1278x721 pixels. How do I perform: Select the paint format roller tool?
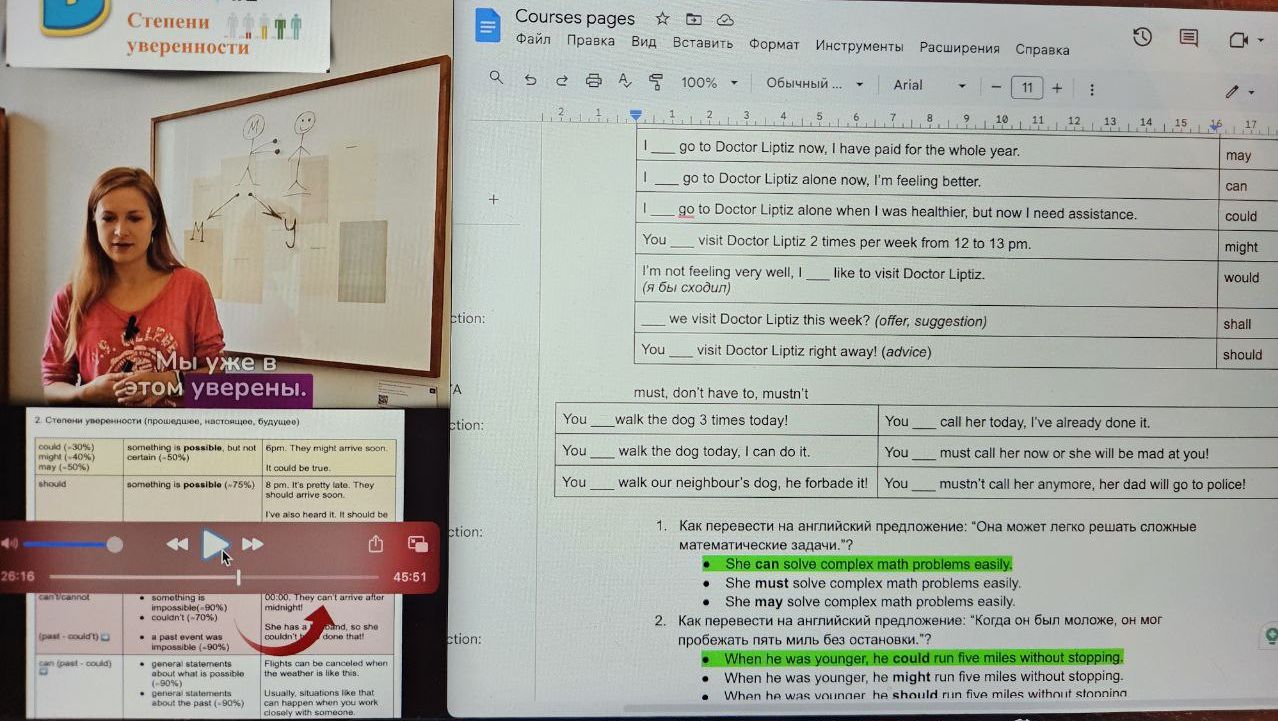tap(656, 81)
